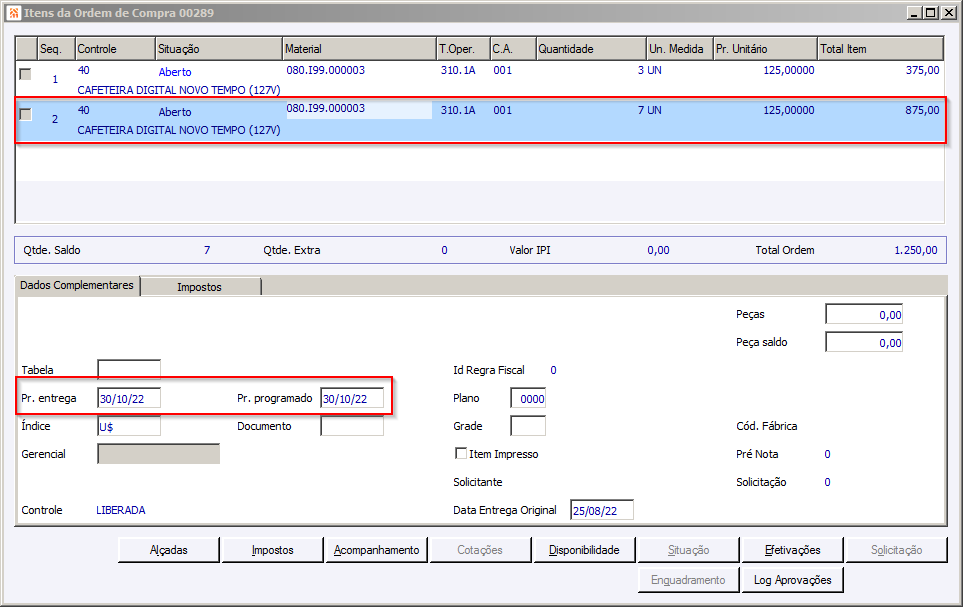Select the Dados Complementares tab
Viewport: 963px width, 607px height.
pos(77,286)
